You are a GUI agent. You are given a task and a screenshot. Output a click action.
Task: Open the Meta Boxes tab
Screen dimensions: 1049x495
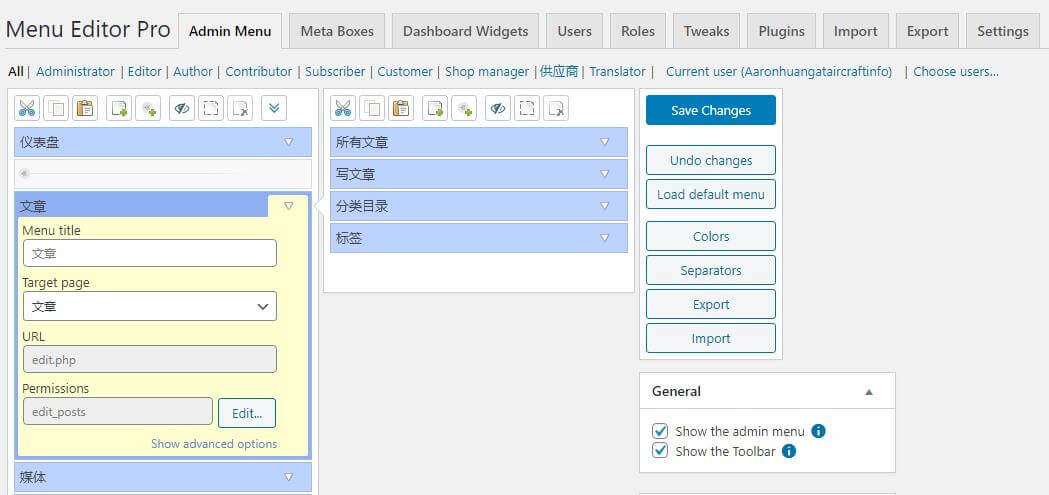pyautogui.click(x=337, y=31)
